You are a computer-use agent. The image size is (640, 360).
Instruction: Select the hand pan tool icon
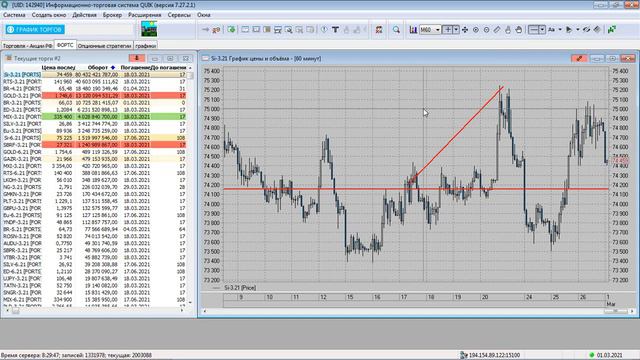pos(518,29)
